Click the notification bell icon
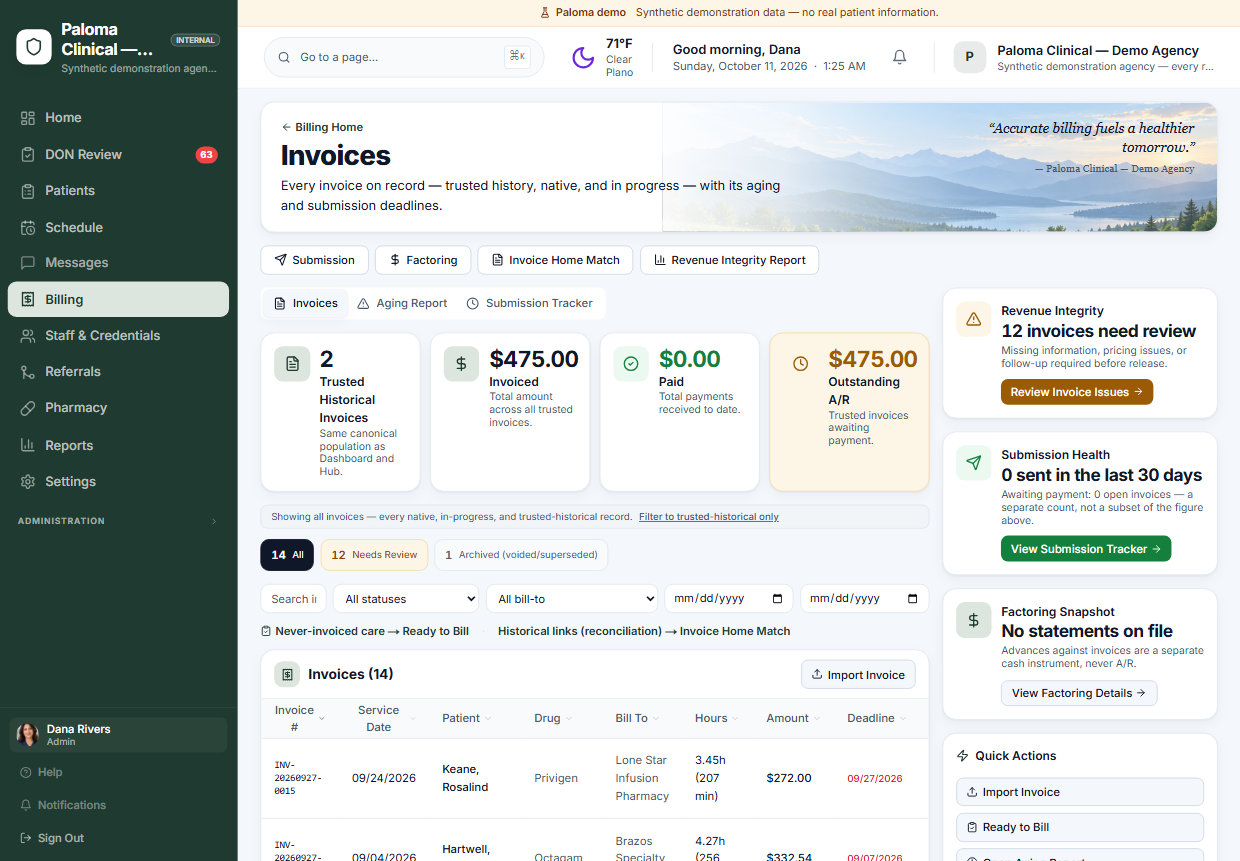1240x861 pixels. (899, 57)
